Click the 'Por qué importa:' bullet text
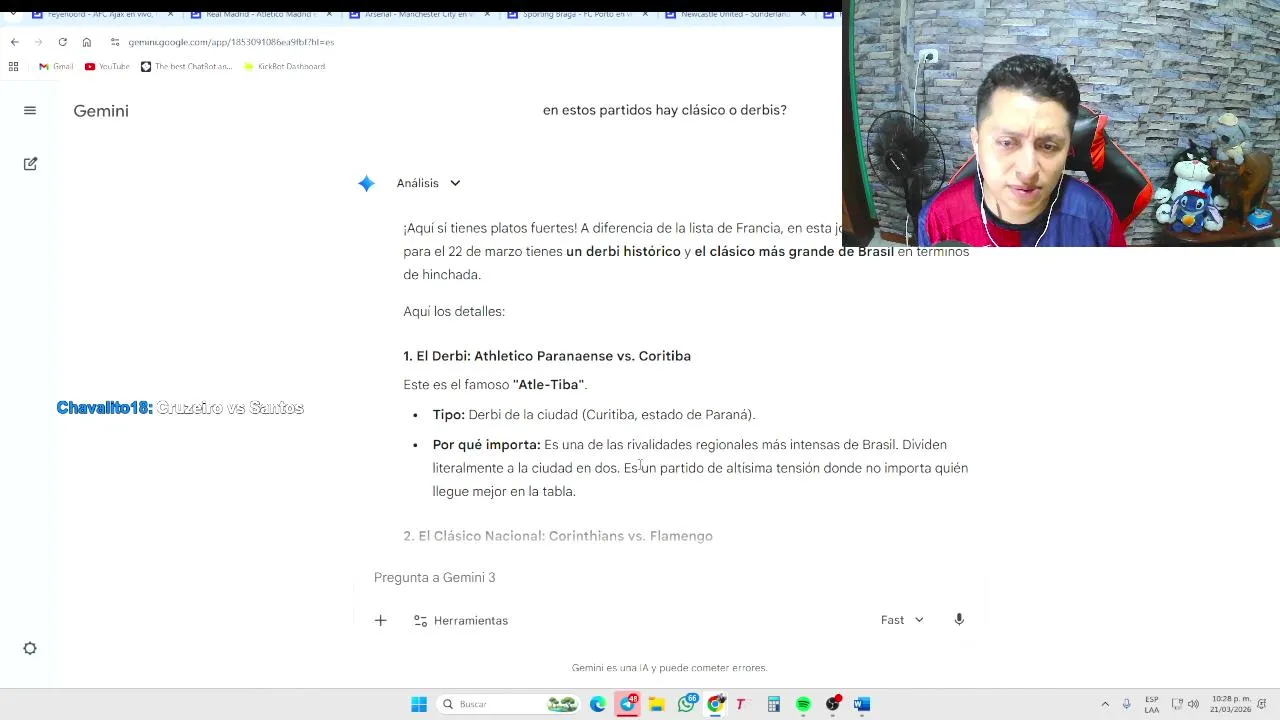This screenshot has width=1280, height=720. click(700, 468)
